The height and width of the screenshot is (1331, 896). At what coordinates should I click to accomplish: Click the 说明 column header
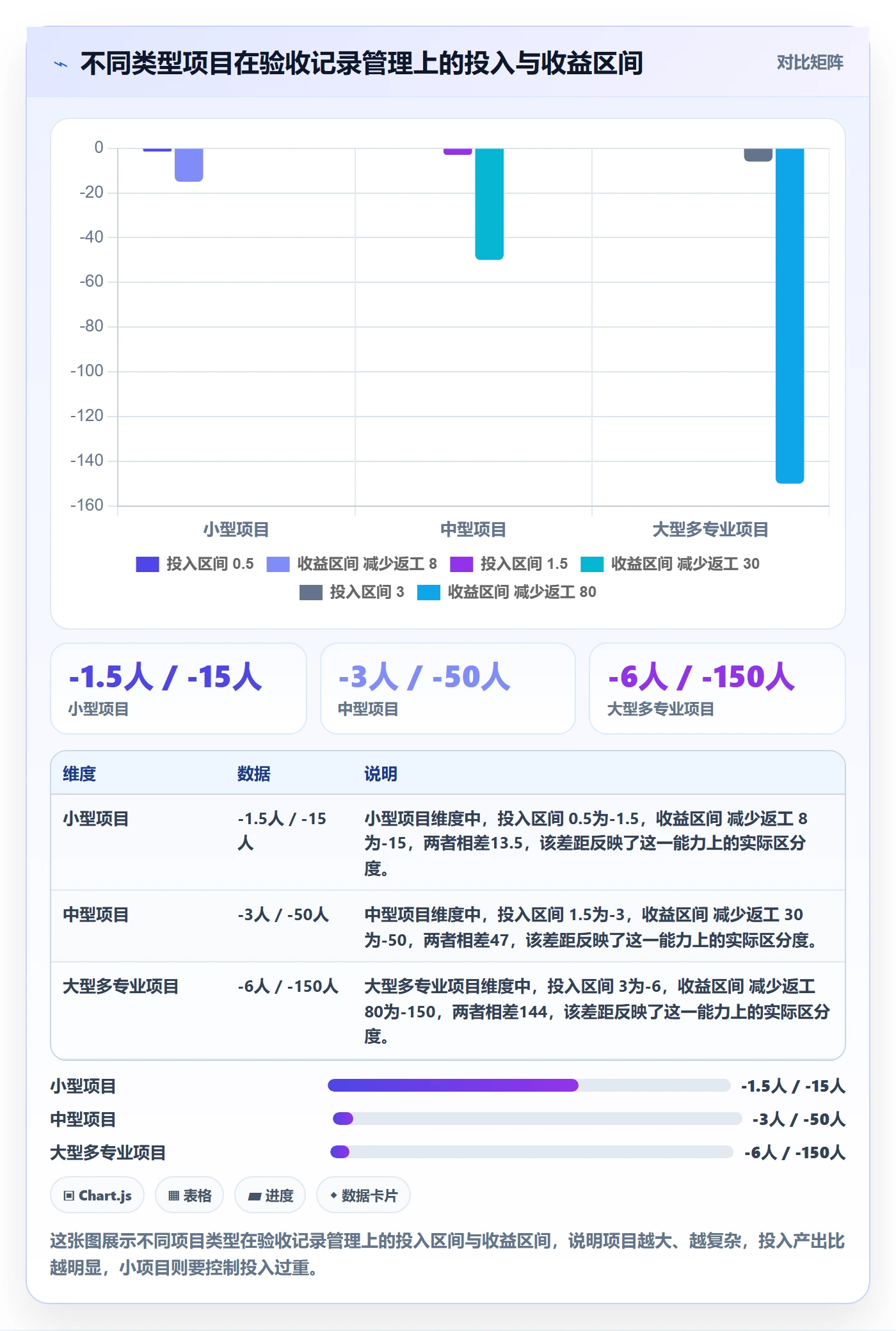coord(381,774)
